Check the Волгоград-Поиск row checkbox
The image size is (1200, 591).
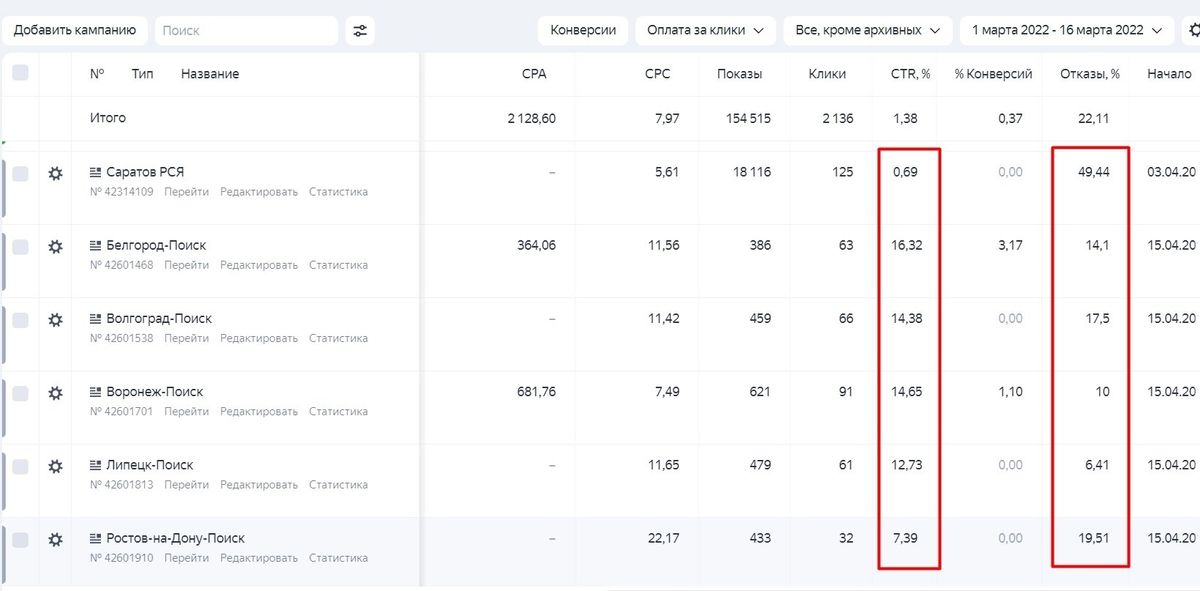[20, 319]
